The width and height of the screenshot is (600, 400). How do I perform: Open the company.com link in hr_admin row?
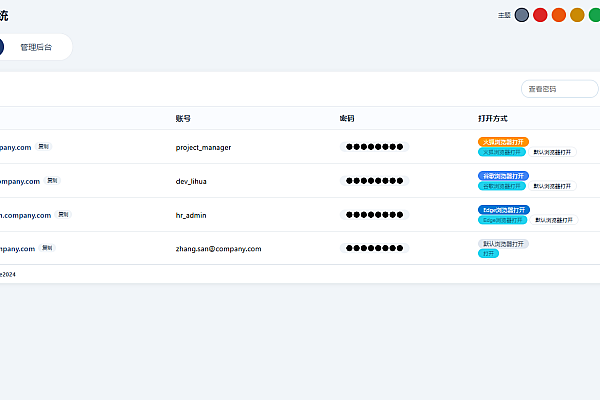coord(25,216)
